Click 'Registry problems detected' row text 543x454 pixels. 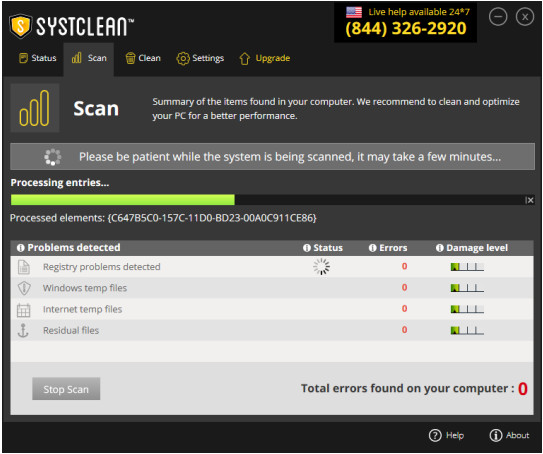(101, 267)
